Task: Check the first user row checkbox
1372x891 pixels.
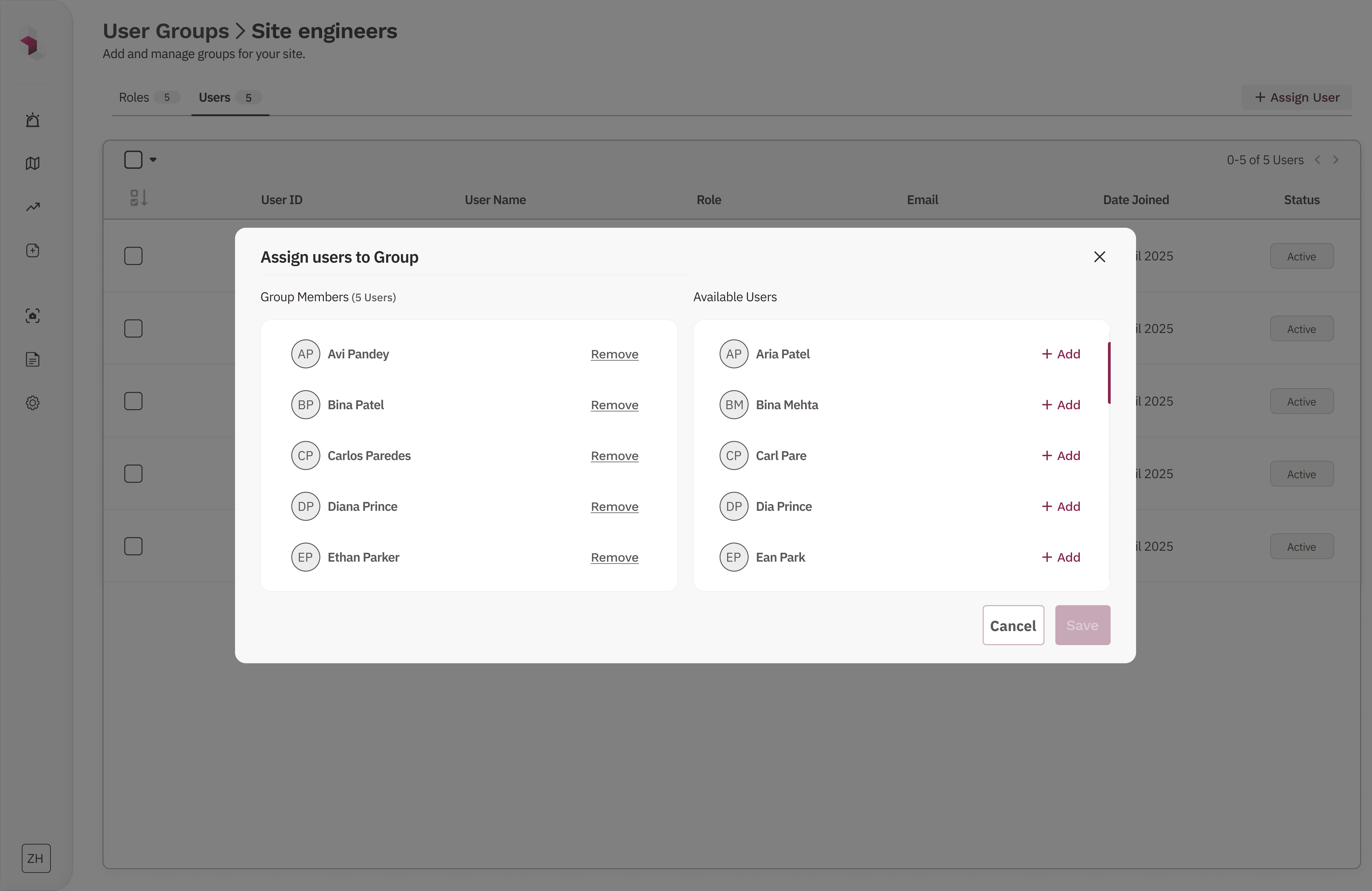Action: pyautogui.click(x=133, y=256)
